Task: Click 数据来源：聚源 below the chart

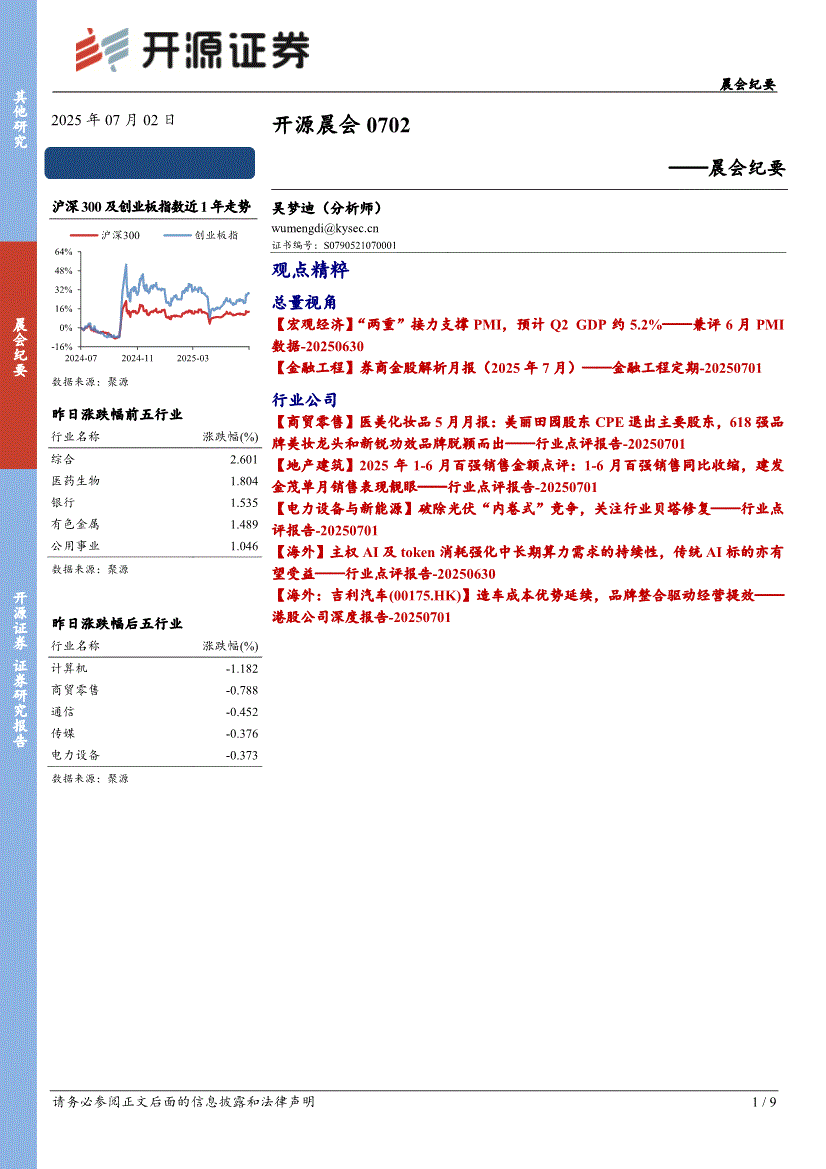Action: click(90, 382)
